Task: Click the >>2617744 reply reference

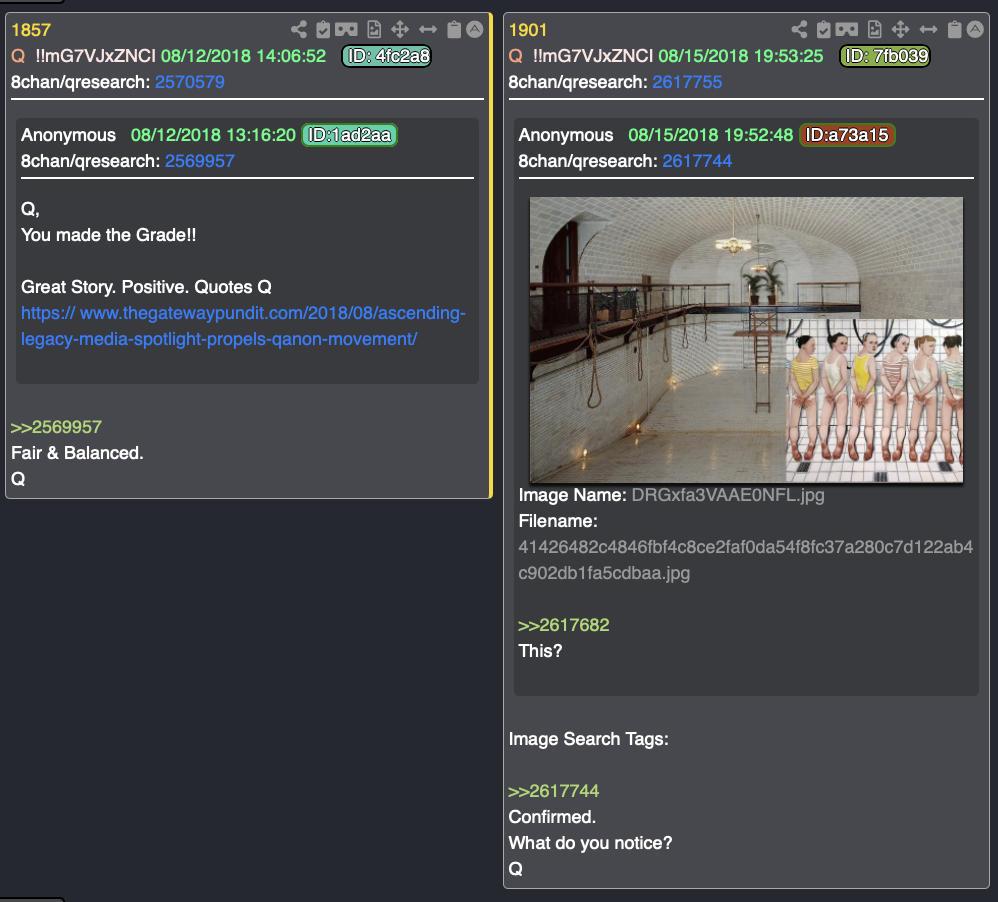Action: [554, 791]
